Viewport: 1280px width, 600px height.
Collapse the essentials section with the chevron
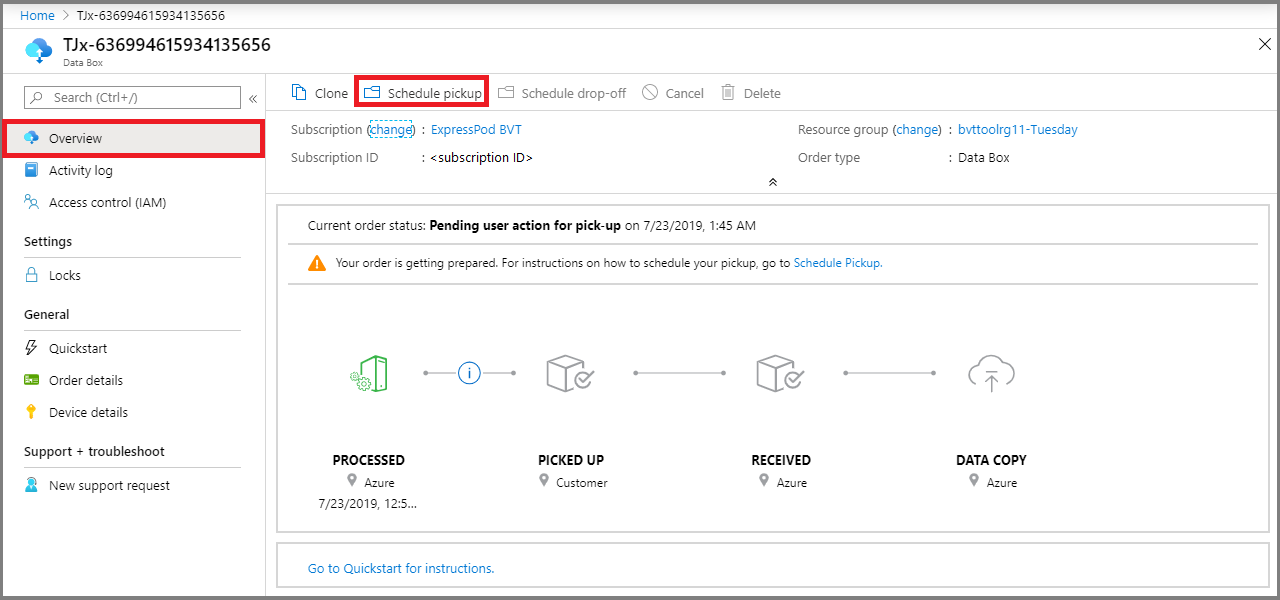pos(772,181)
